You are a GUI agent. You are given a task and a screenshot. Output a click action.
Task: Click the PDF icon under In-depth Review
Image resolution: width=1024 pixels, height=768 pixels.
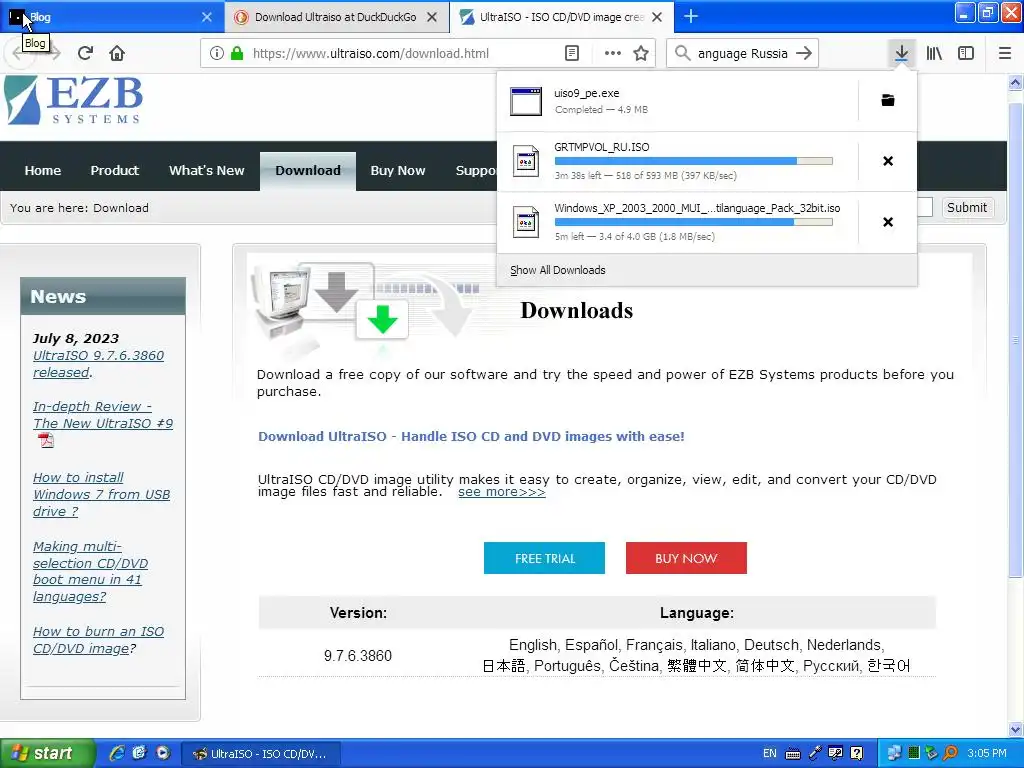point(46,441)
